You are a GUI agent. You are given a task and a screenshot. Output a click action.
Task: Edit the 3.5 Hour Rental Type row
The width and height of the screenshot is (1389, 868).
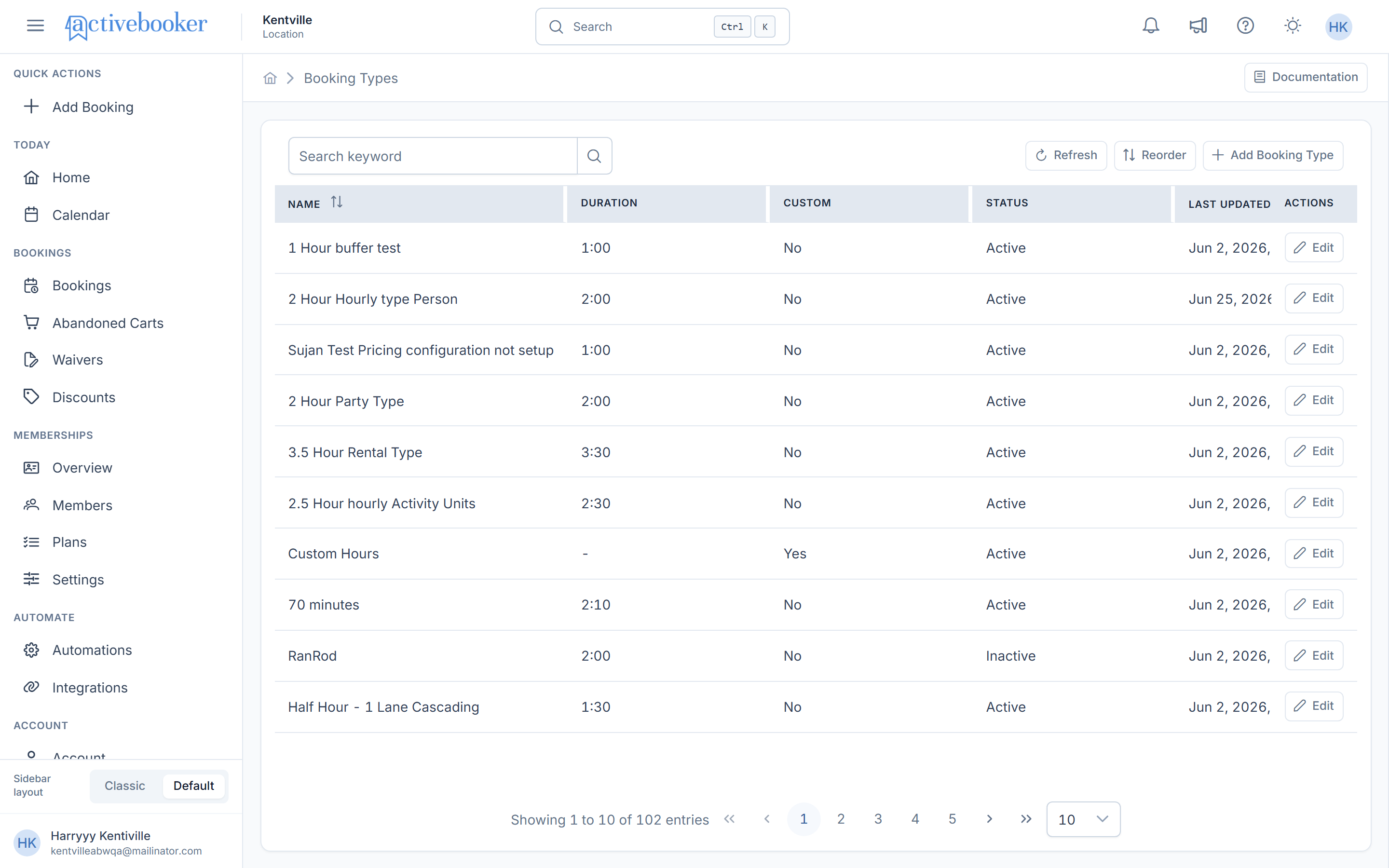click(1313, 451)
